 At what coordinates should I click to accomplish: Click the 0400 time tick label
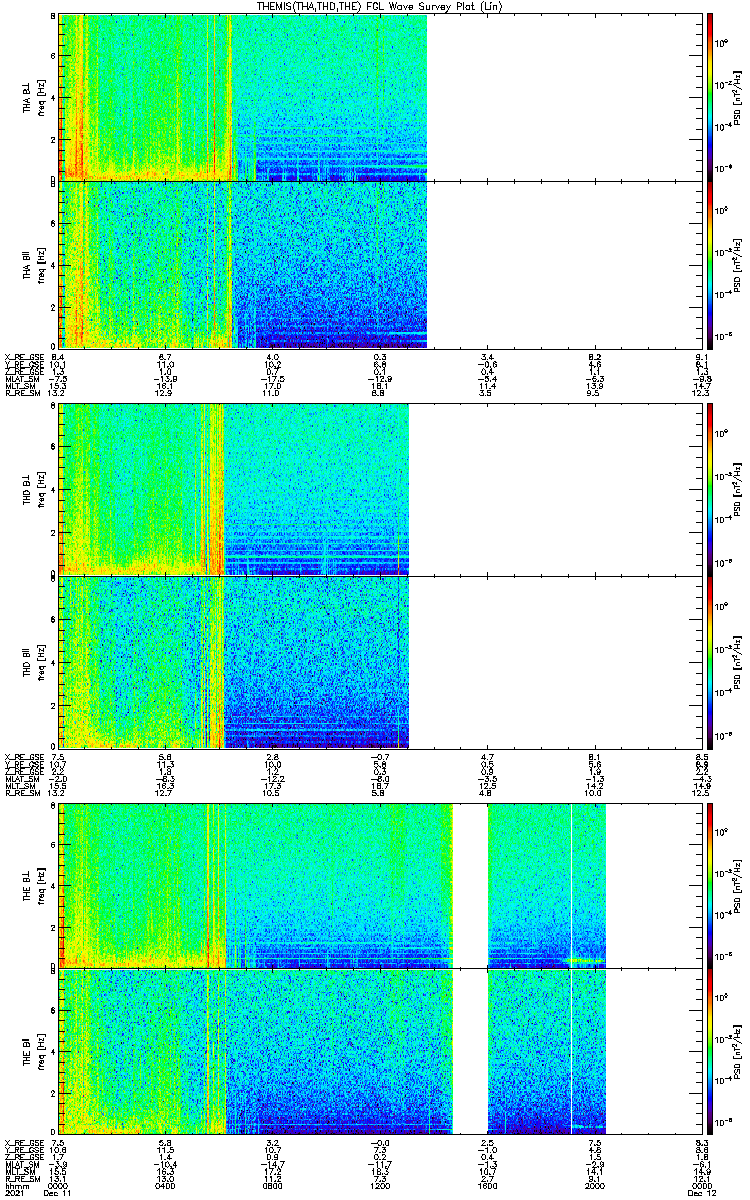point(166,1185)
